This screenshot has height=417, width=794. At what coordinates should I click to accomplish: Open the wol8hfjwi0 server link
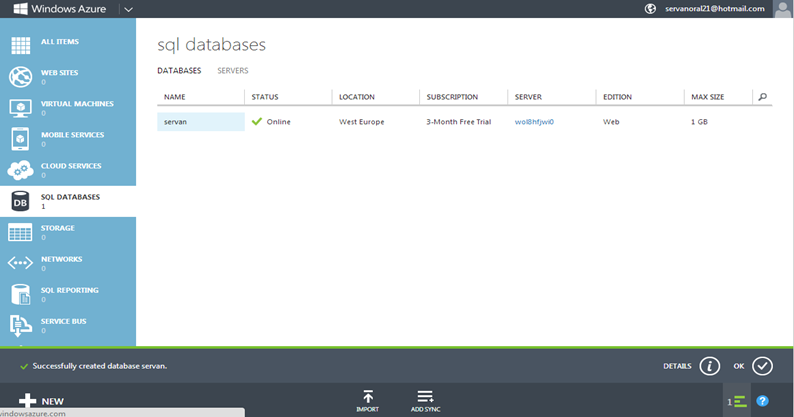[534, 122]
